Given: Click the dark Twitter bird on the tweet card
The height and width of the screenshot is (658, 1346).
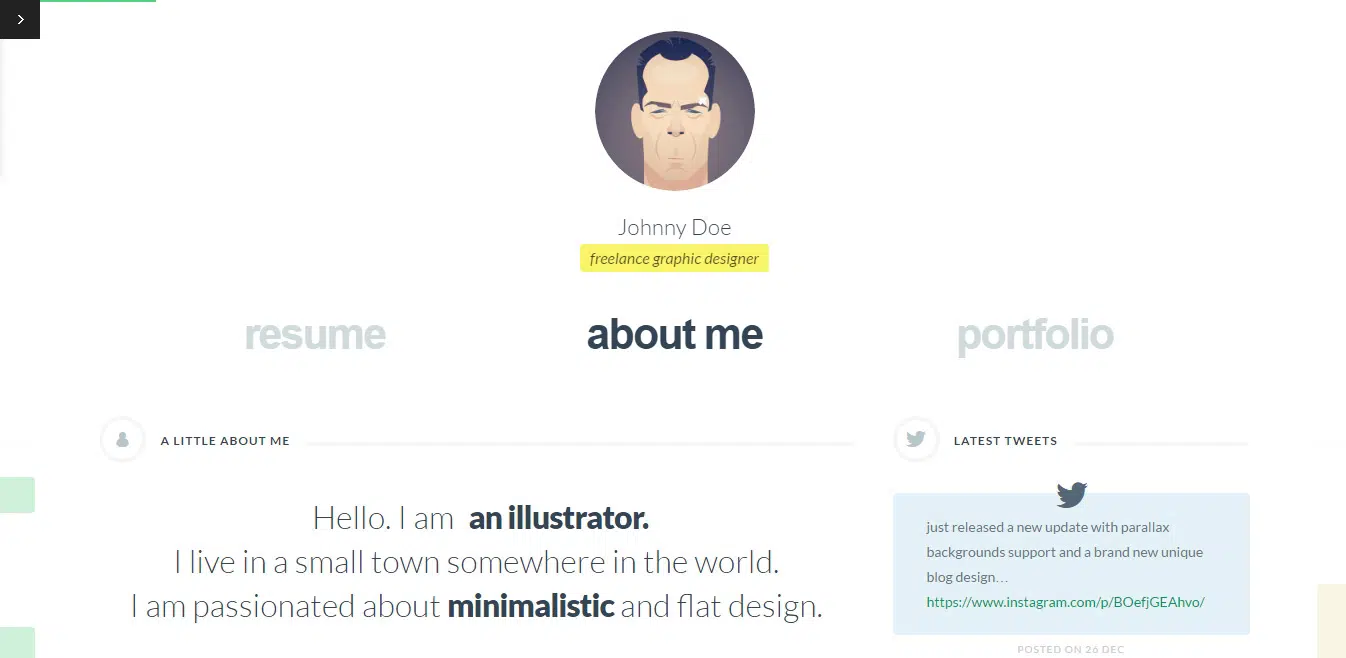Looking at the screenshot, I should pos(1071,494).
